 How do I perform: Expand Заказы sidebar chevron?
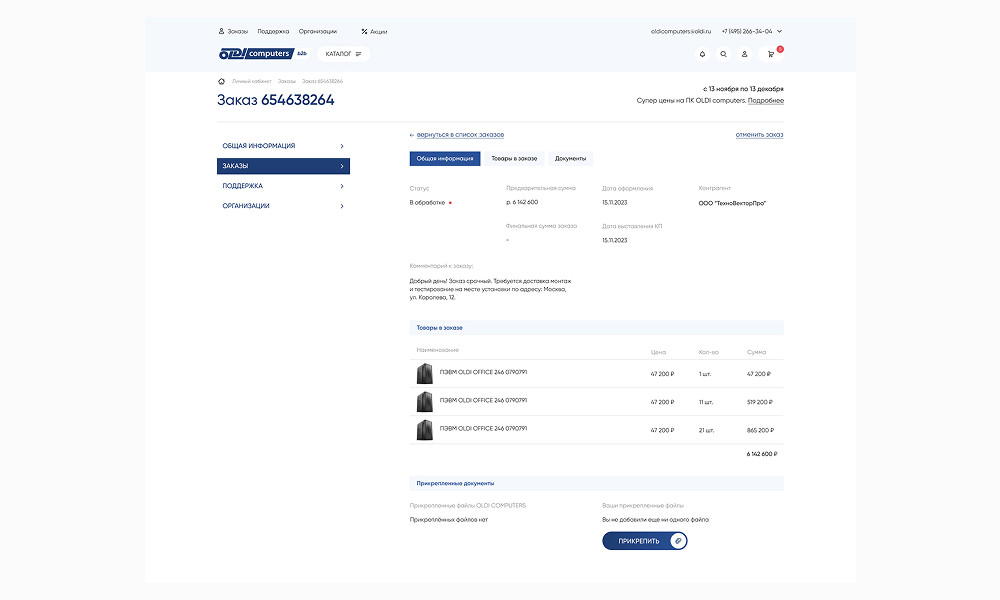pos(342,166)
